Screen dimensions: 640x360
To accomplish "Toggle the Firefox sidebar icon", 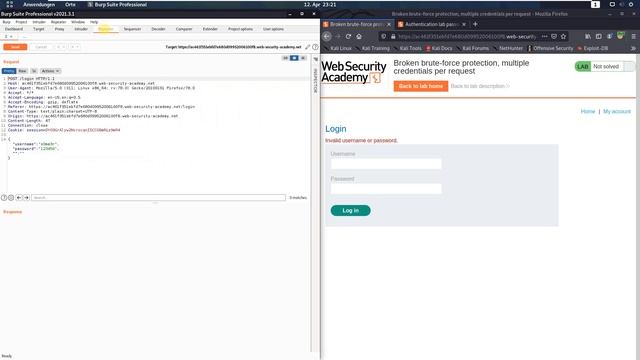I will [599, 36].
